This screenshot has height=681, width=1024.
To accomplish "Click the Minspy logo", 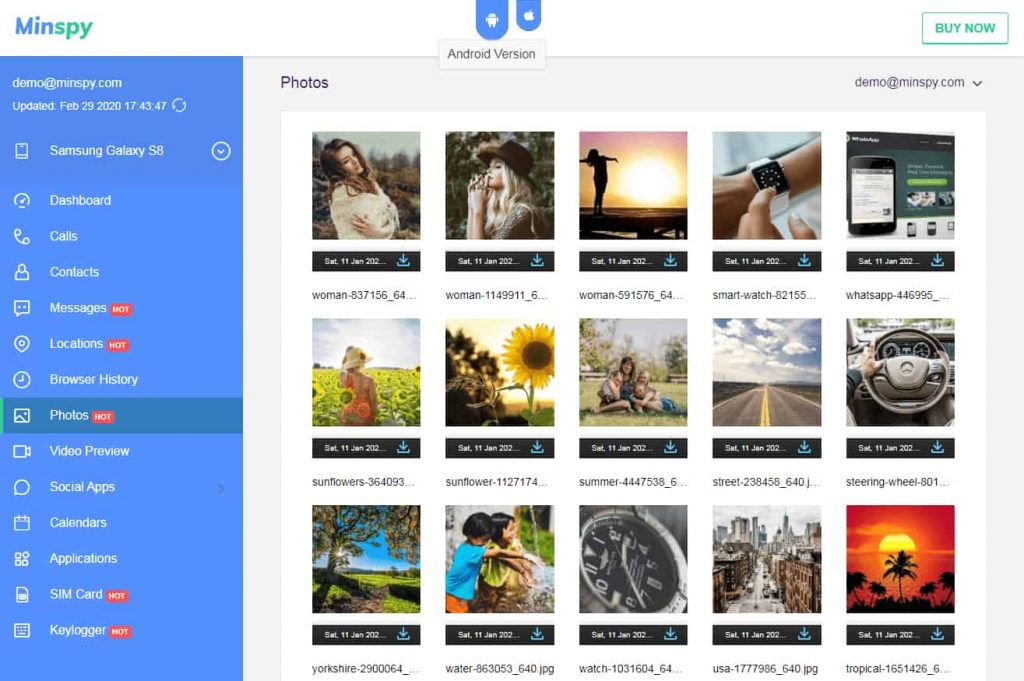I will (x=54, y=27).
